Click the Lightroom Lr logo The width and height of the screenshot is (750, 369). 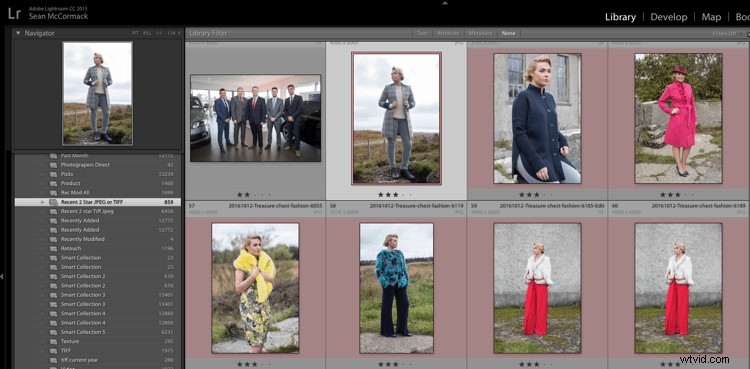point(14,13)
